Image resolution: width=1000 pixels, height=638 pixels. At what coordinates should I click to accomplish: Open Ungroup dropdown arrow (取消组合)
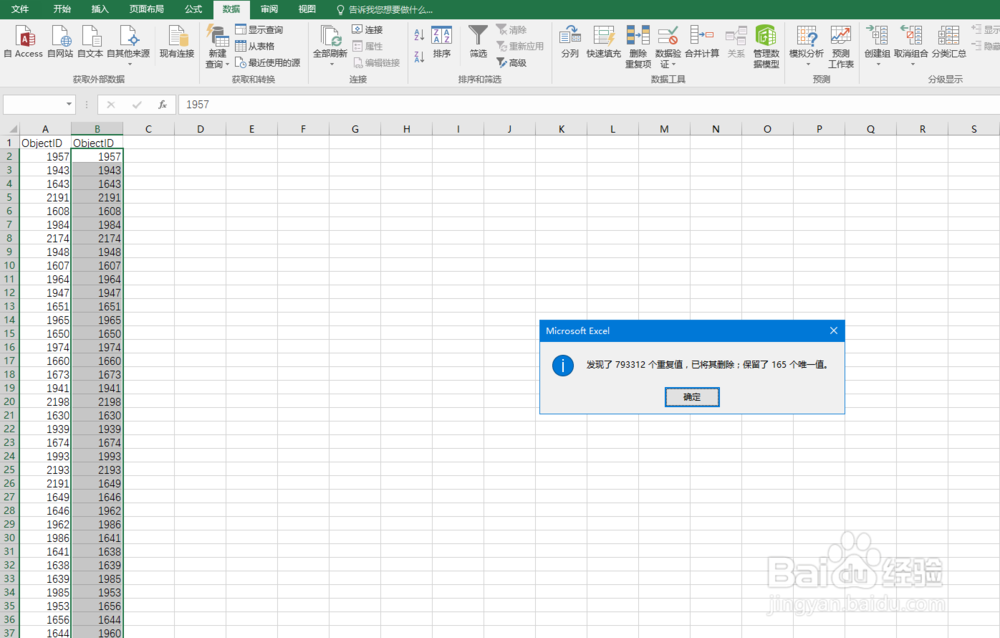click(x=911, y=64)
